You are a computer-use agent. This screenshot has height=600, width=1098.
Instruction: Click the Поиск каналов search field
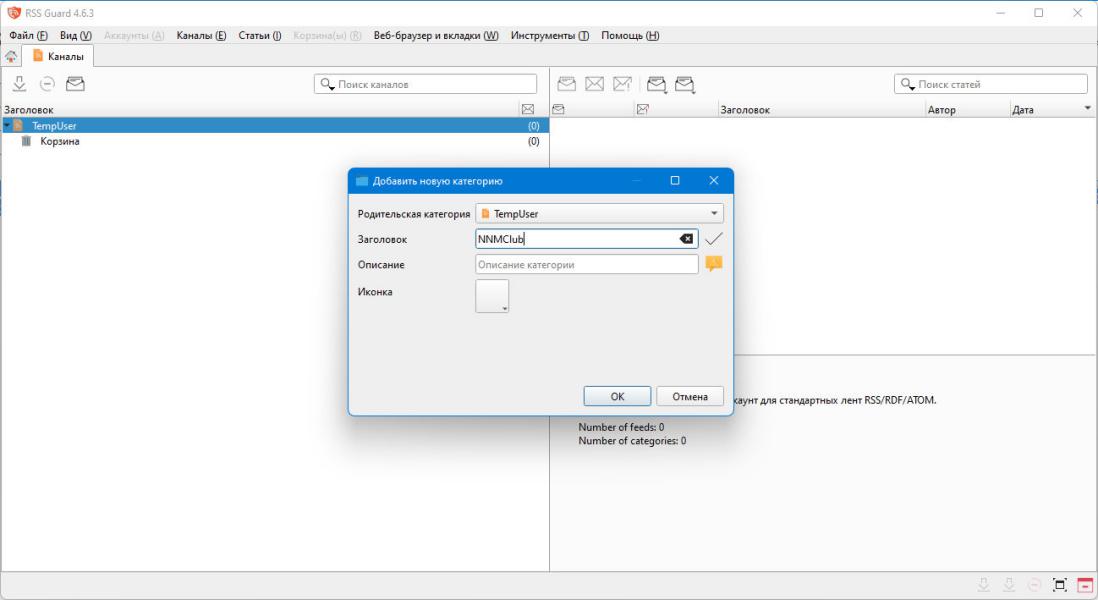click(426, 84)
